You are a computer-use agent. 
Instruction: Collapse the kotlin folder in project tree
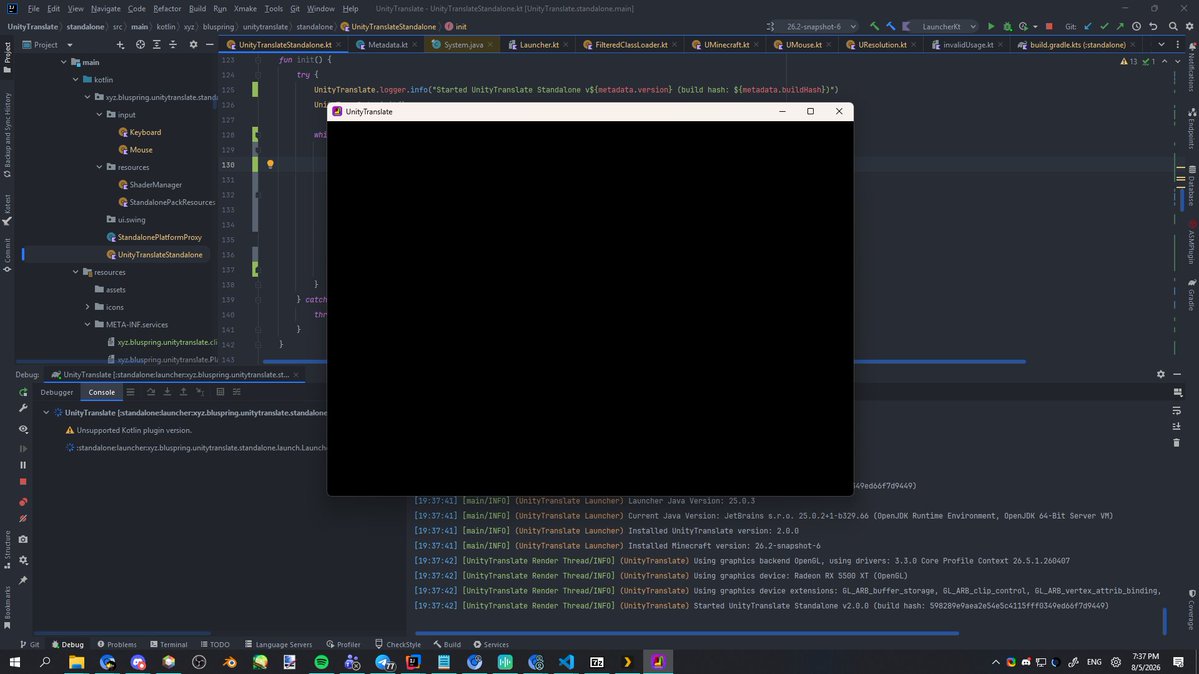click(x=76, y=80)
